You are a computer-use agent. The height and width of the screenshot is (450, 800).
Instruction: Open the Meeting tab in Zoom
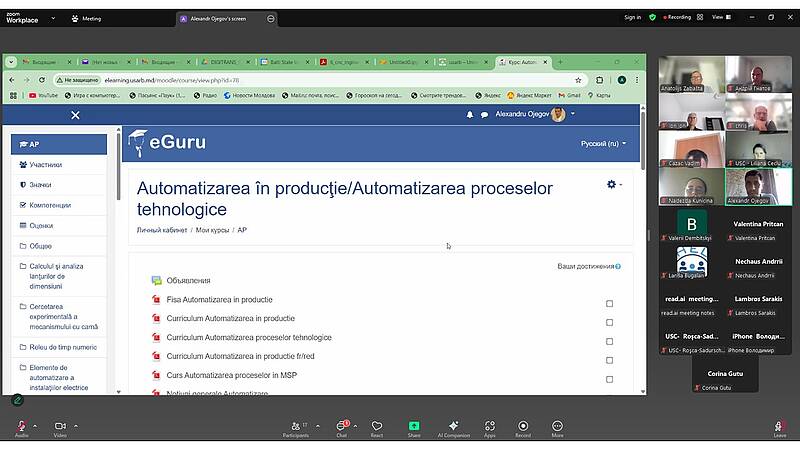(x=87, y=19)
